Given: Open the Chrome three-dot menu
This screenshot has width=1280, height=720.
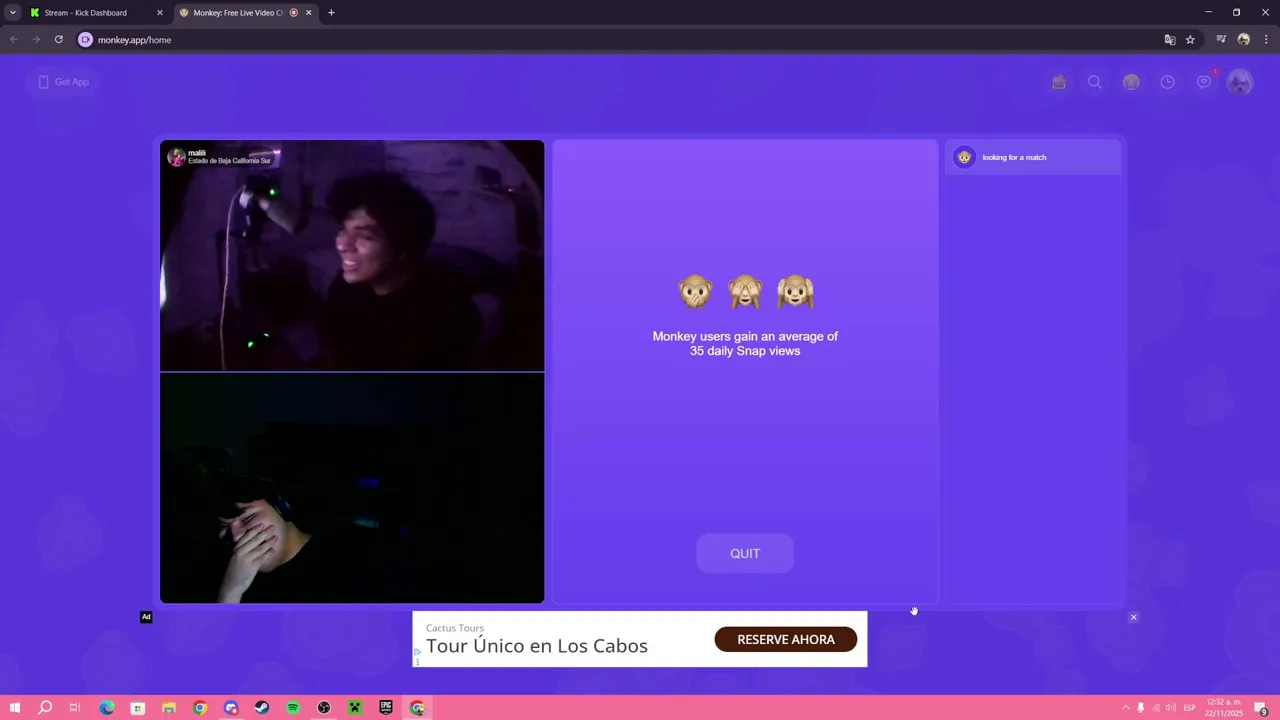Looking at the screenshot, I should pos(1266,40).
